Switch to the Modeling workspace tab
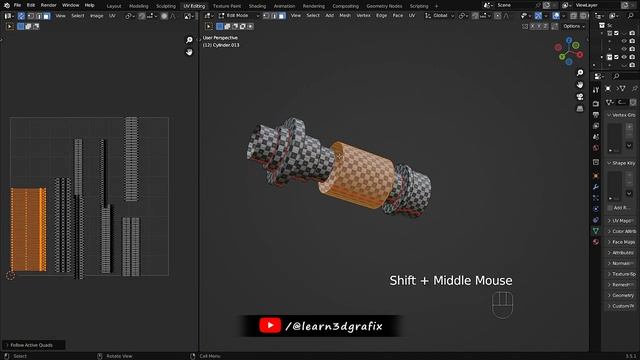The image size is (640, 360). click(x=139, y=6)
